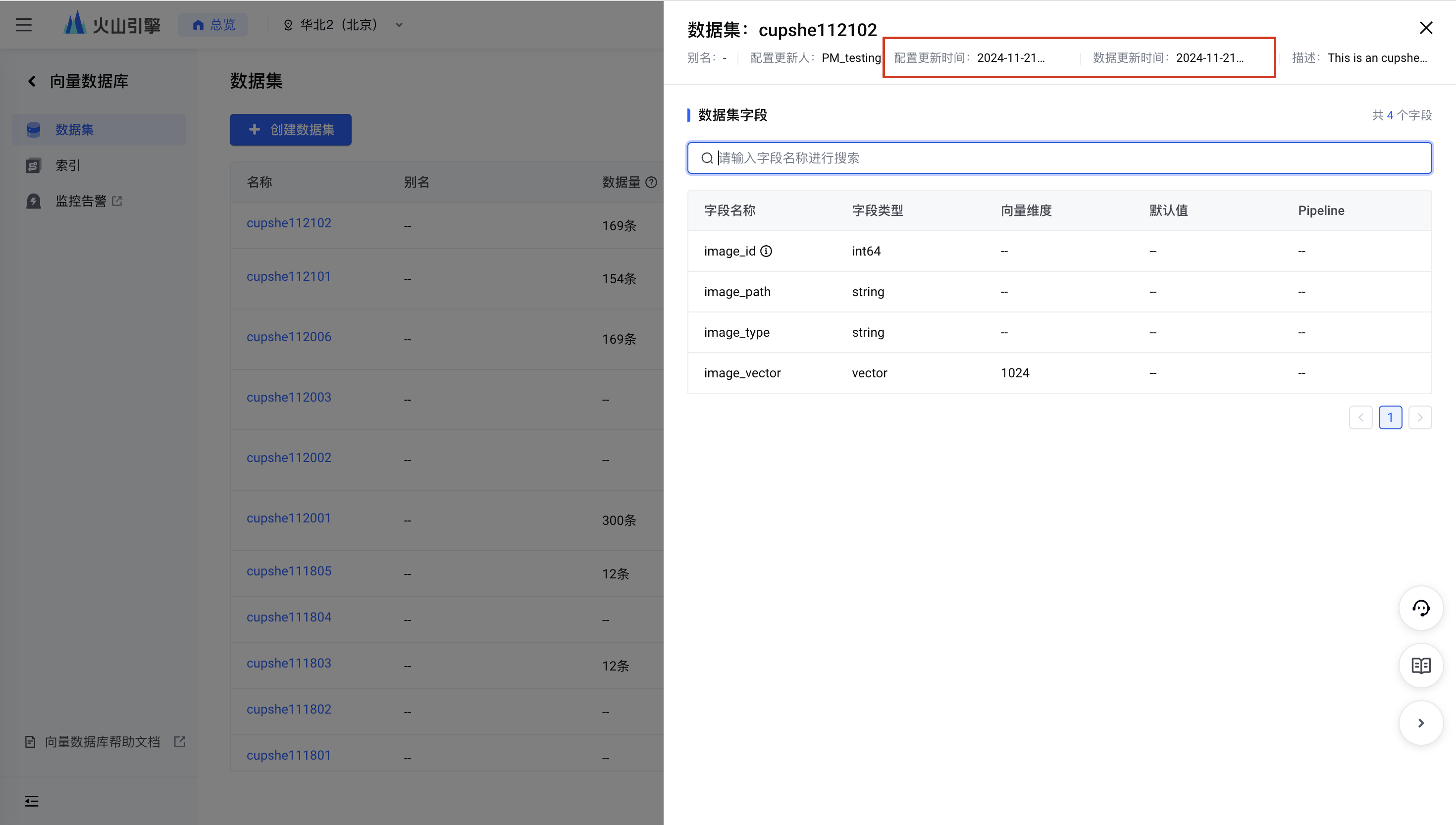Open dataset cupshe112003 in the list
Image resolution: width=1456 pixels, height=825 pixels.
[x=288, y=397]
